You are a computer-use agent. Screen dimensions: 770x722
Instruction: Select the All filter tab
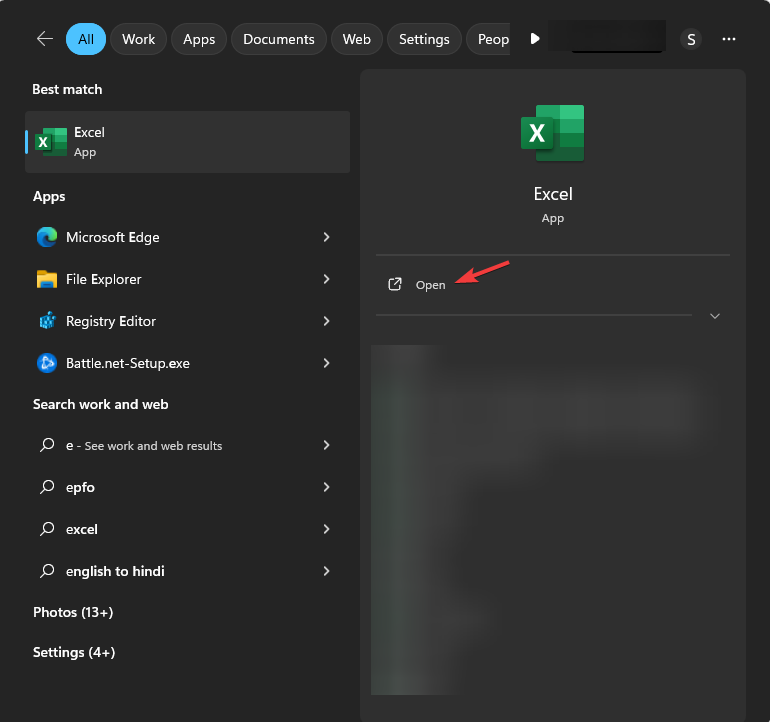click(x=86, y=39)
